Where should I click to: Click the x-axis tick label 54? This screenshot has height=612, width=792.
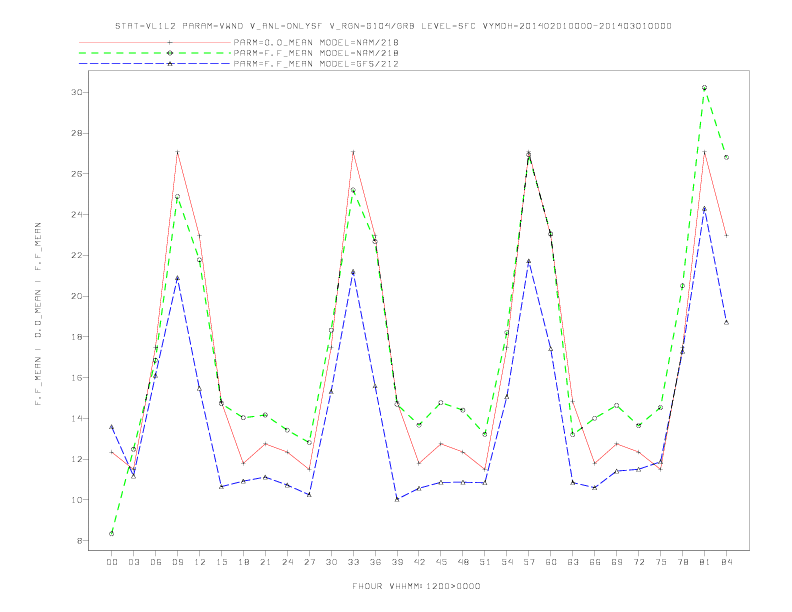(x=507, y=562)
